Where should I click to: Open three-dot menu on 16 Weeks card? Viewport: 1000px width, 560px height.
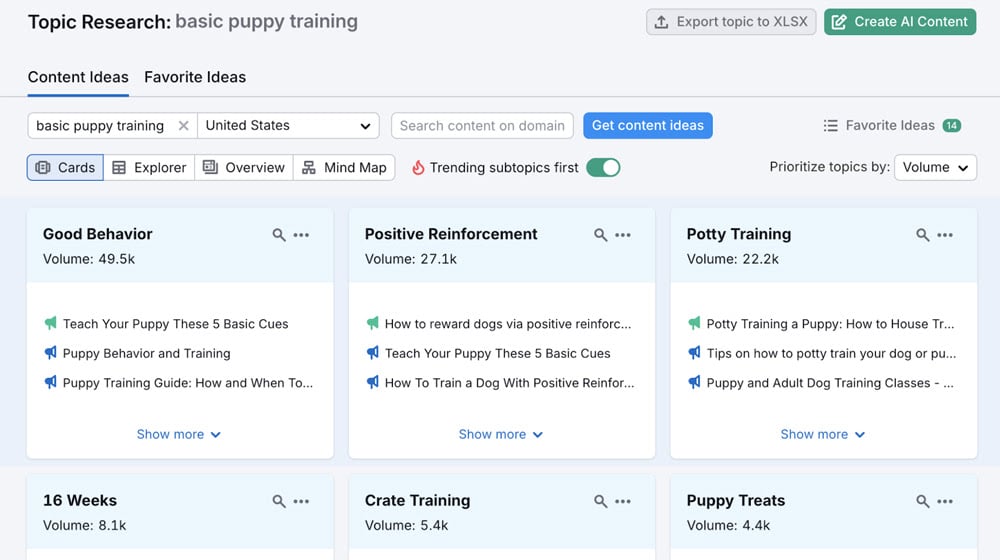point(301,501)
